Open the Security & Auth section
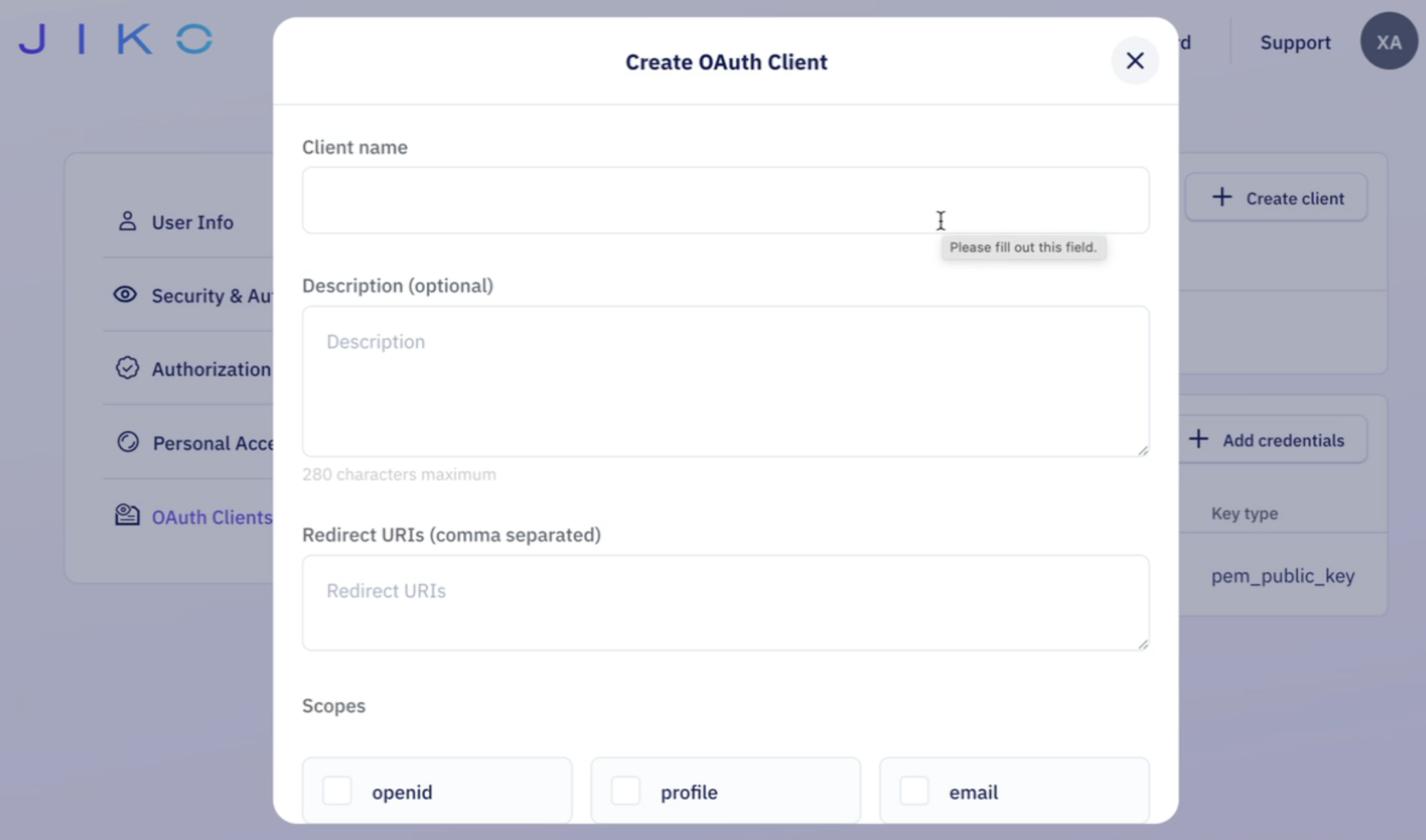1426x840 pixels. tap(209, 295)
